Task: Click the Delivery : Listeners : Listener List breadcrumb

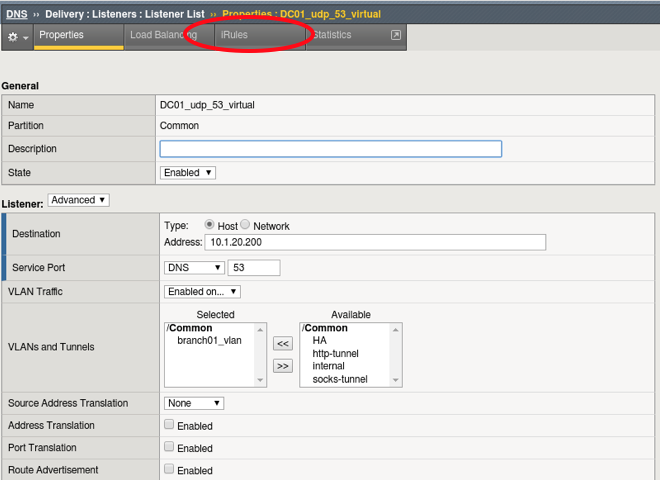Action: pyautogui.click(x=125, y=14)
